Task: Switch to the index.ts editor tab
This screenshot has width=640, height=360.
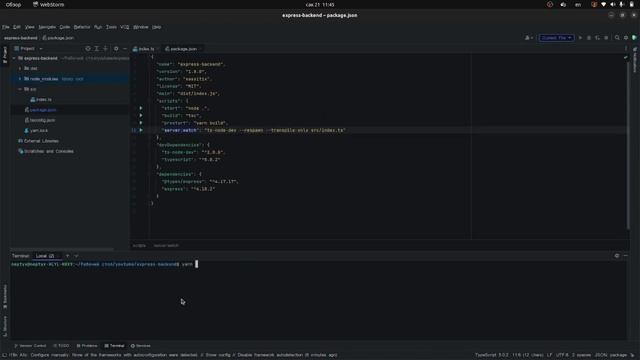Action: pos(144,49)
